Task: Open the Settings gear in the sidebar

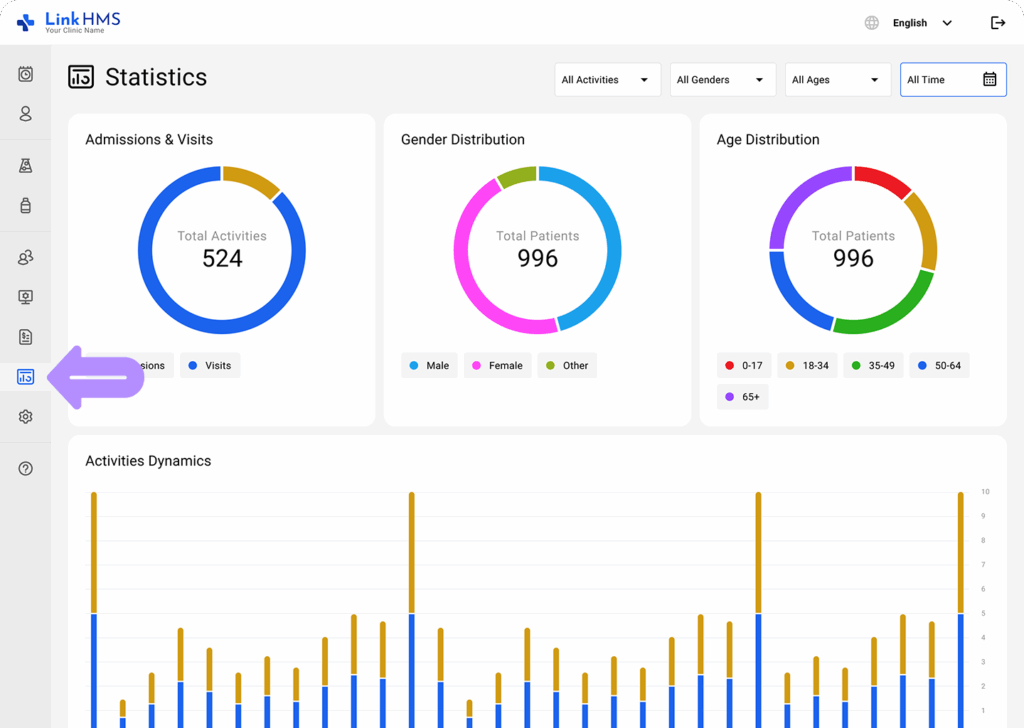Action: (24, 416)
